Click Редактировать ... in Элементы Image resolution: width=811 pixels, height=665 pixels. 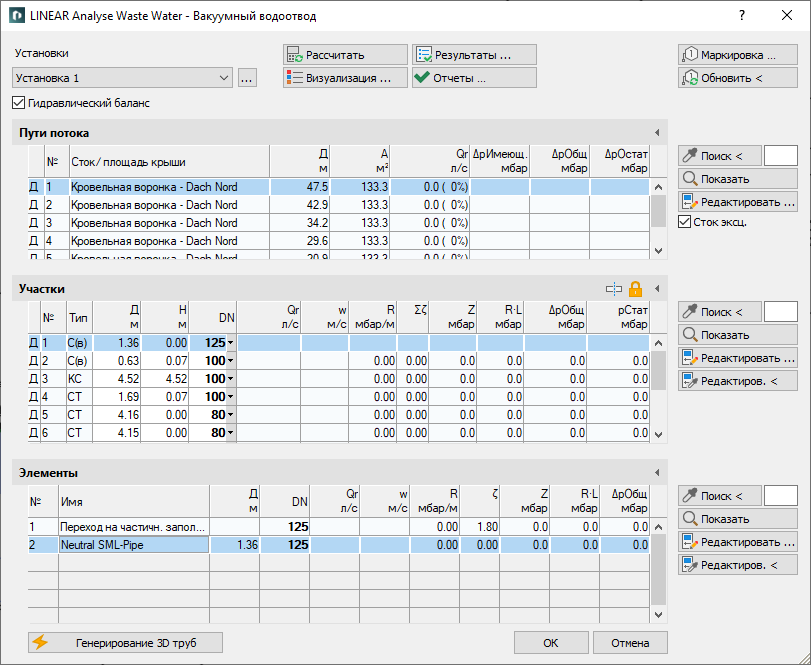tap(738, 542)
